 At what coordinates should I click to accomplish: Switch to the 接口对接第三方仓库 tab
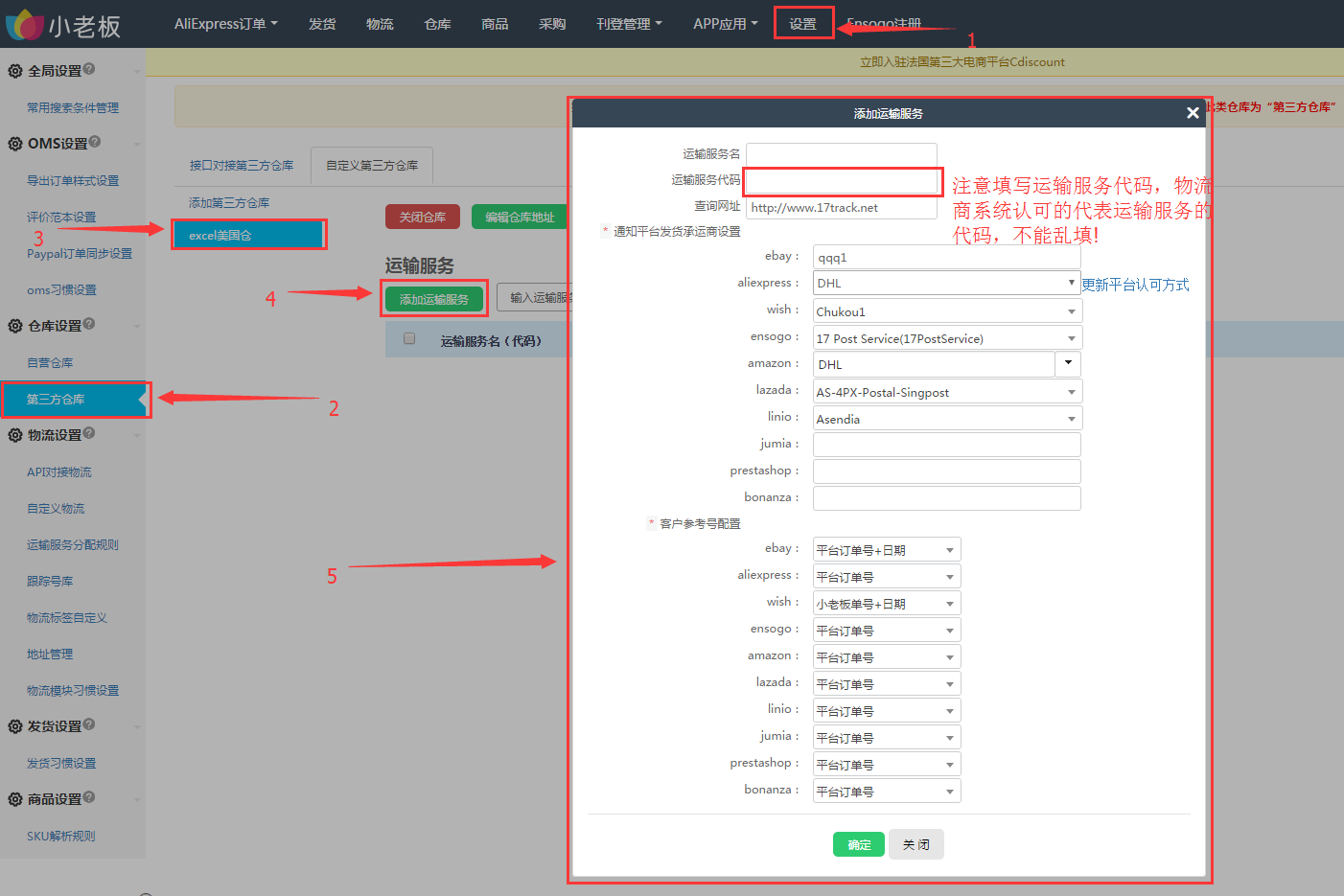tap(242, 166)
